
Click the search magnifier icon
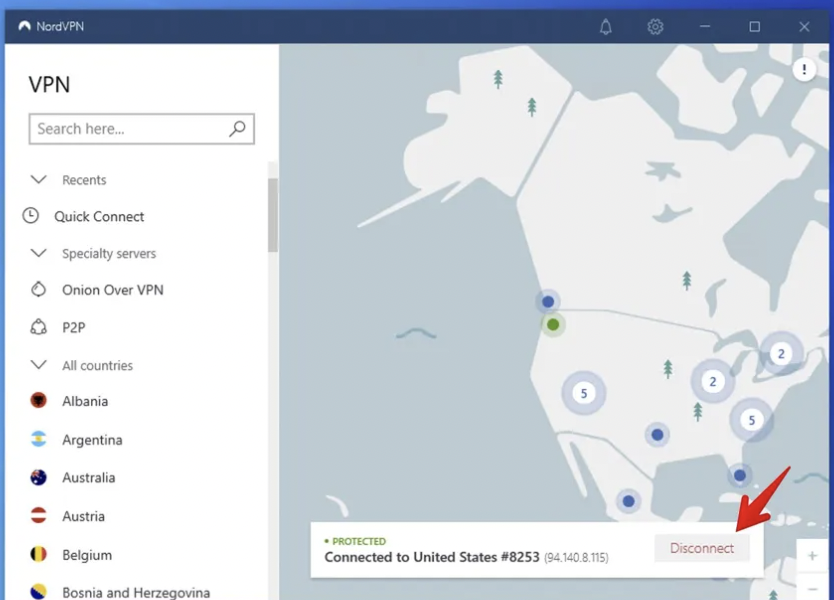tap(237, 129)
